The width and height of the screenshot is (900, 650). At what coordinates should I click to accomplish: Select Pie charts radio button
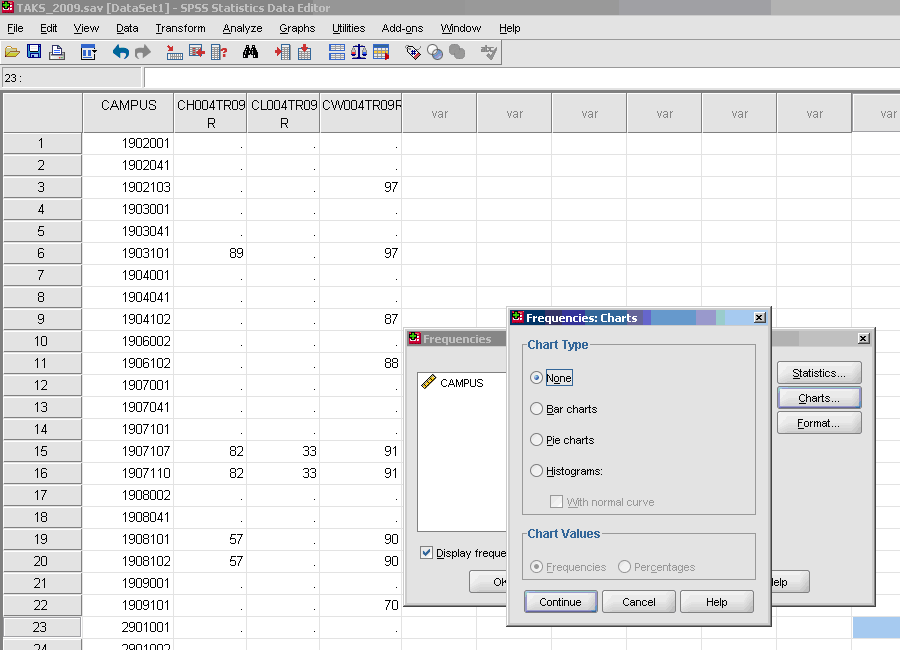(x=536, y=440)
